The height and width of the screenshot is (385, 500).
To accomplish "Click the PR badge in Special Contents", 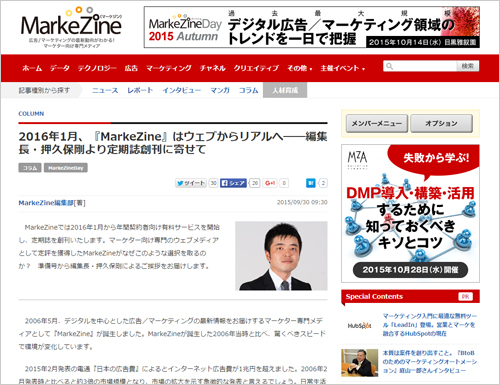I will pos(465,296).
